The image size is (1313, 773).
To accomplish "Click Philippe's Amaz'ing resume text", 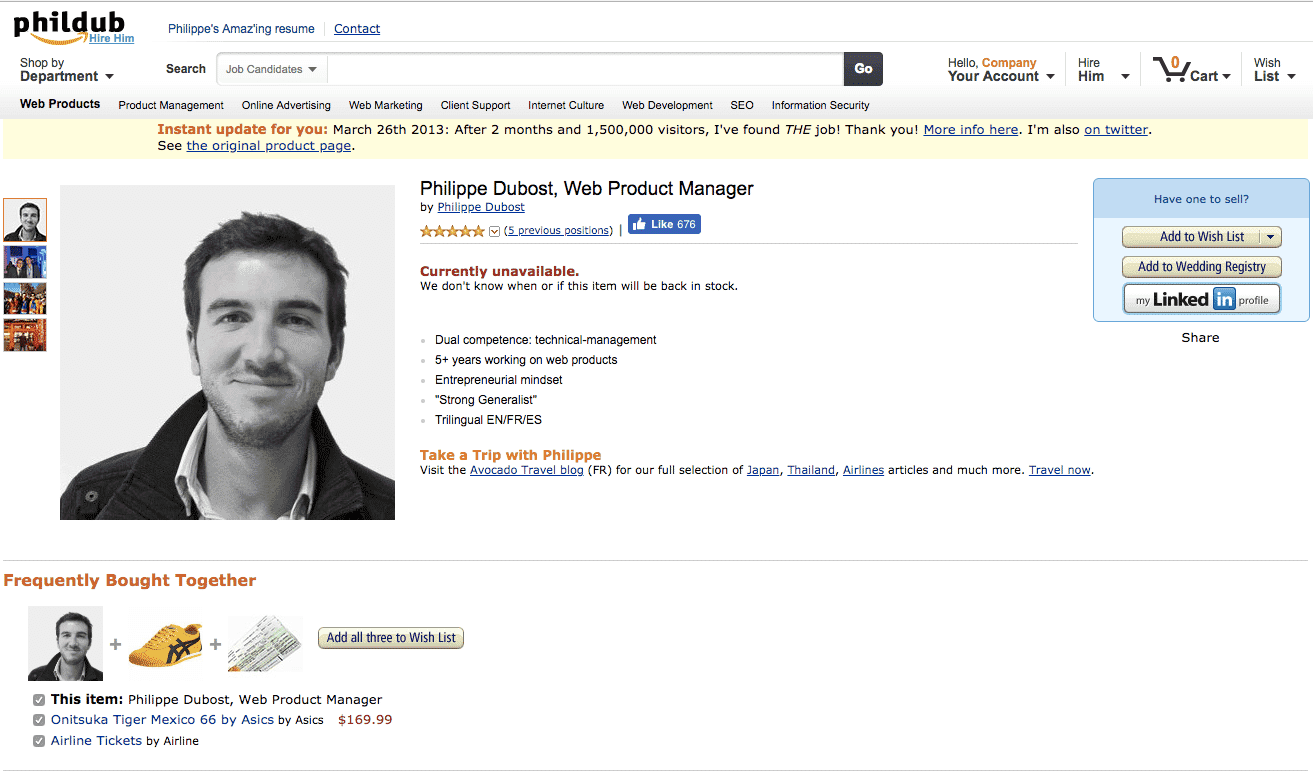I will (x=241, y=29).
